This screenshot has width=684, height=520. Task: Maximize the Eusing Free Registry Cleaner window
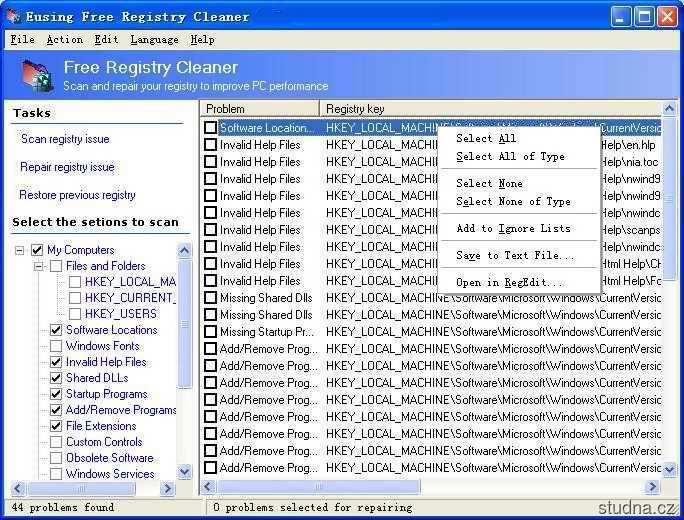coord(644,17)
